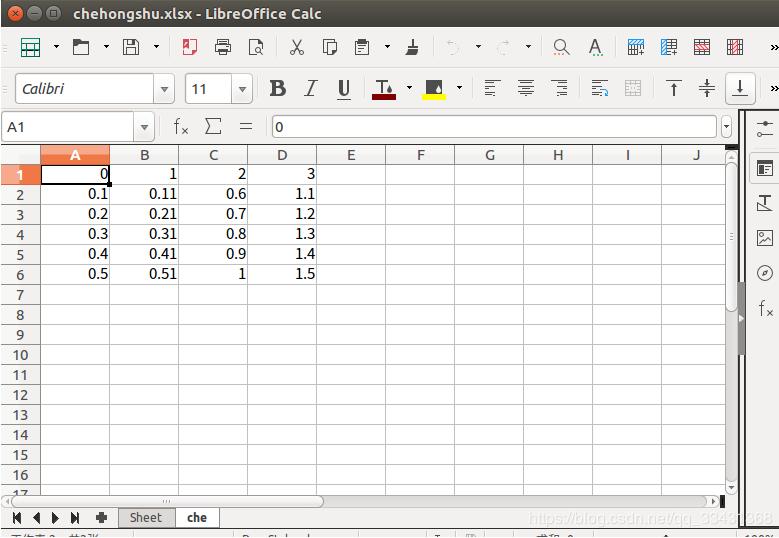The image size is (779, 538).
Task: Click the Function equals sign icon
Action: [x=246, y=127]
